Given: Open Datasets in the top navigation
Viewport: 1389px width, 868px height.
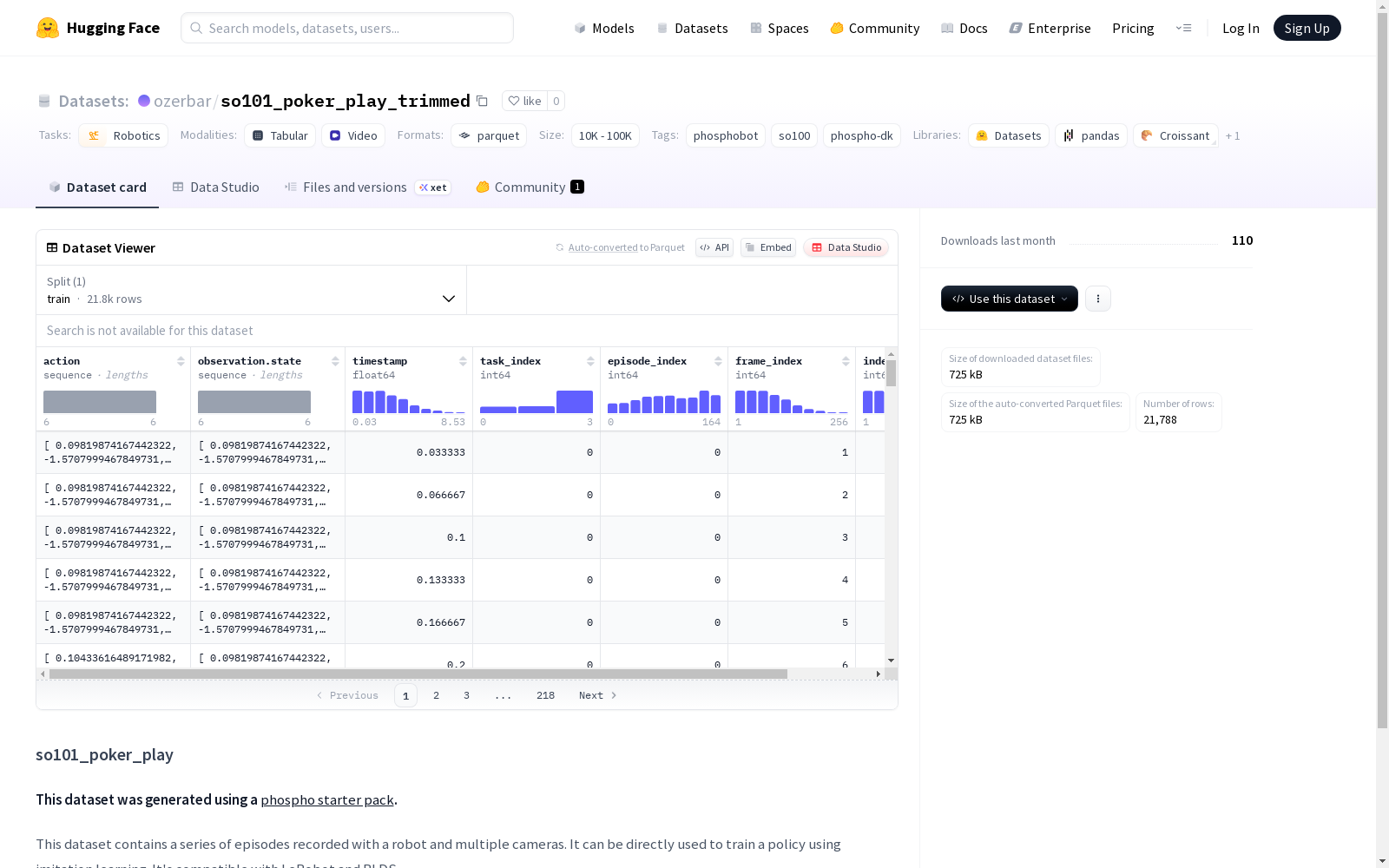Looking at the screenshot, I should [x=692, y=28].
